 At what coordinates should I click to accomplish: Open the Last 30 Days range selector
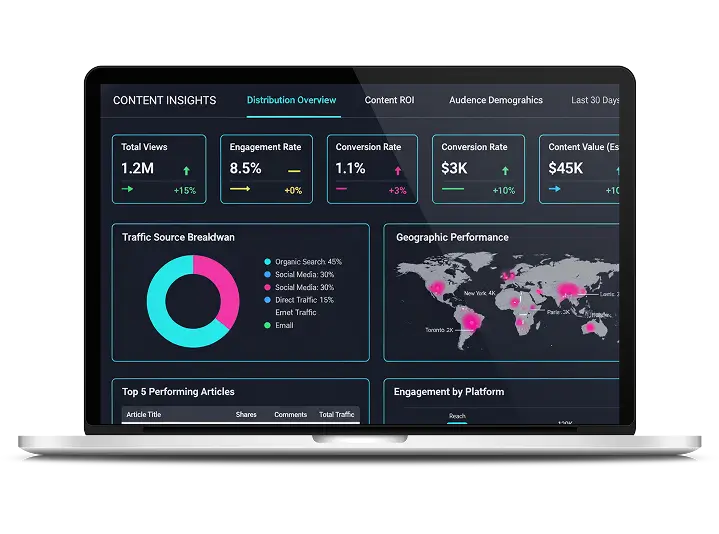click(595, 100)
